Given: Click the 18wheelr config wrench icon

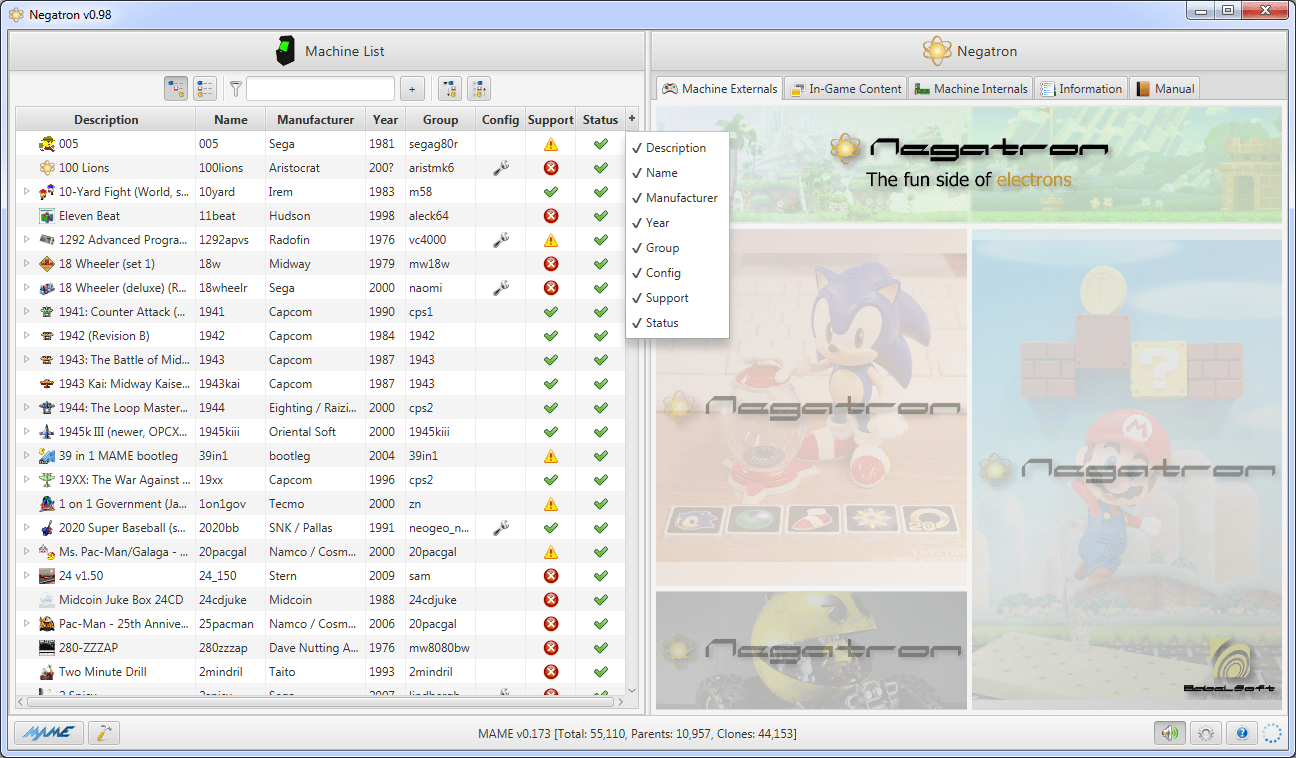Looking at the screenshot, I should point(501,288).
